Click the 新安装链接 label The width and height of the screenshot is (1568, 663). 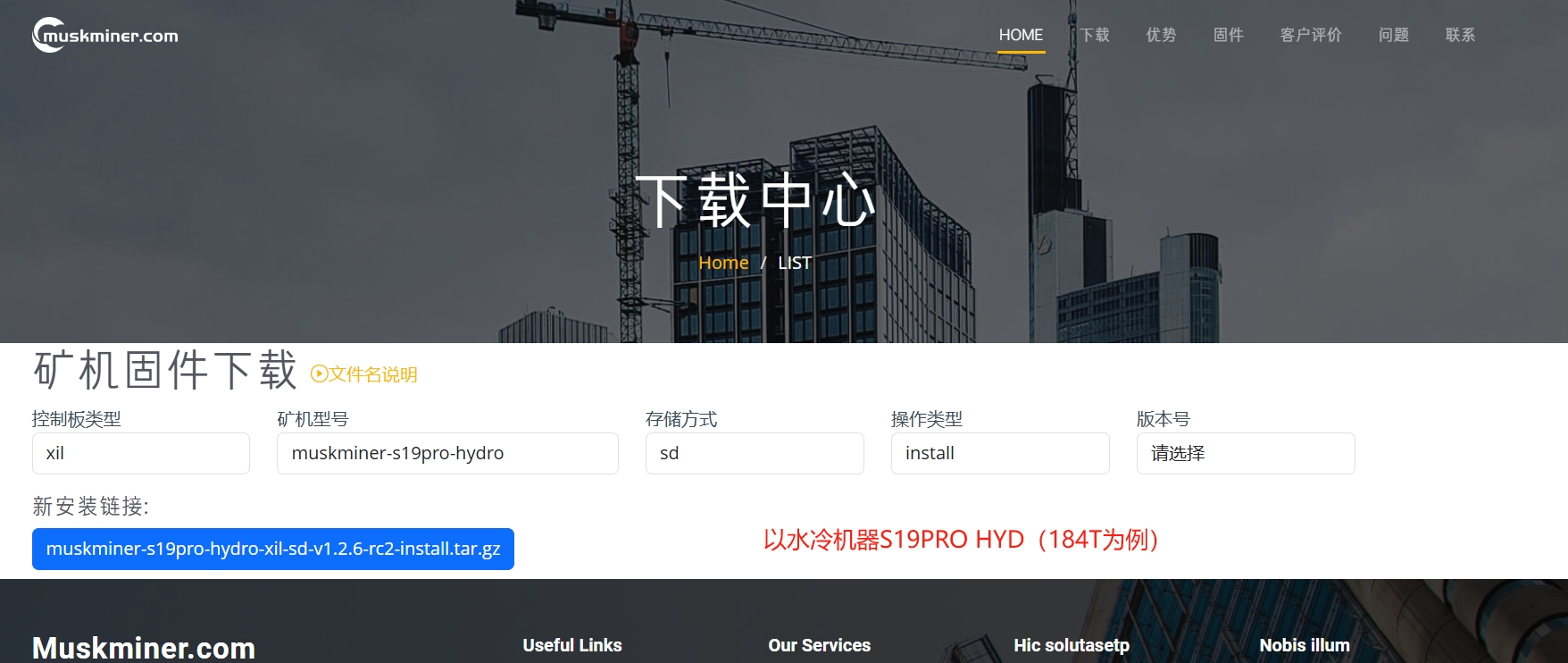(91, 507)
